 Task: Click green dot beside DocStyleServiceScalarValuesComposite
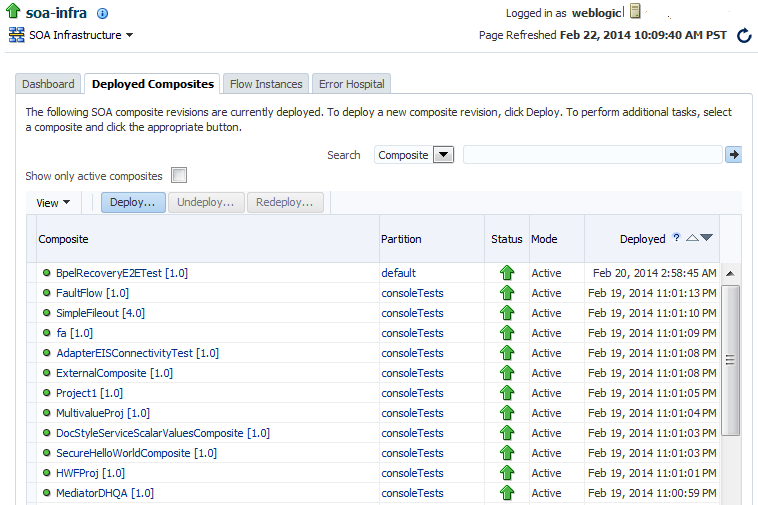[46, 433]
